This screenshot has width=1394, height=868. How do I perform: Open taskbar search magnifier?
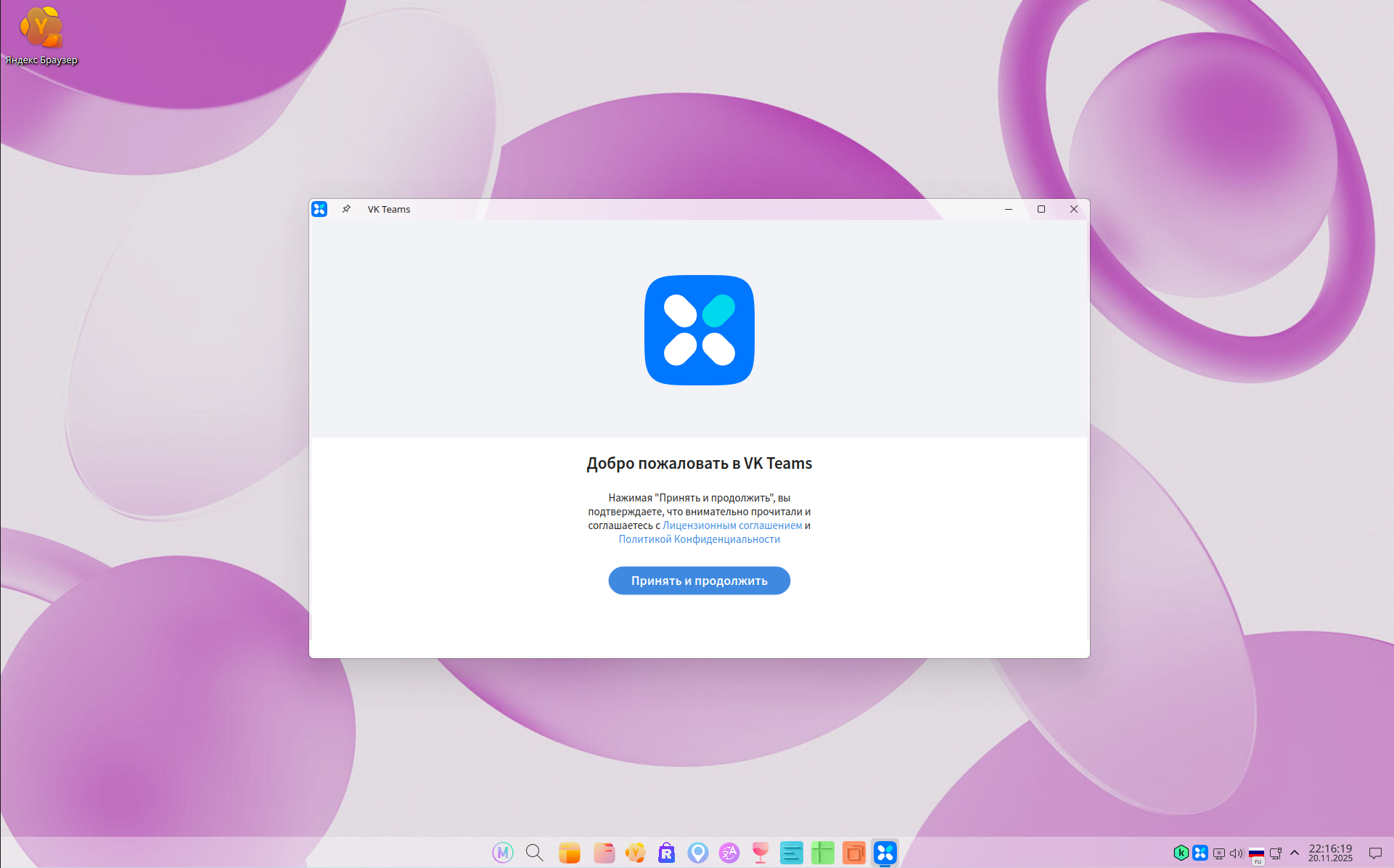[535, 853]
